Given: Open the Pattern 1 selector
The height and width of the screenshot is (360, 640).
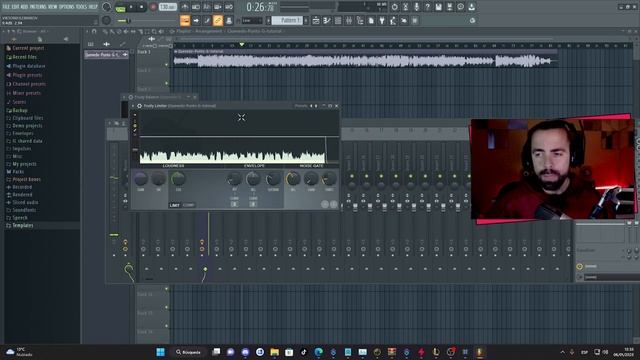Looking at the screenshot, I should point(287,20).
